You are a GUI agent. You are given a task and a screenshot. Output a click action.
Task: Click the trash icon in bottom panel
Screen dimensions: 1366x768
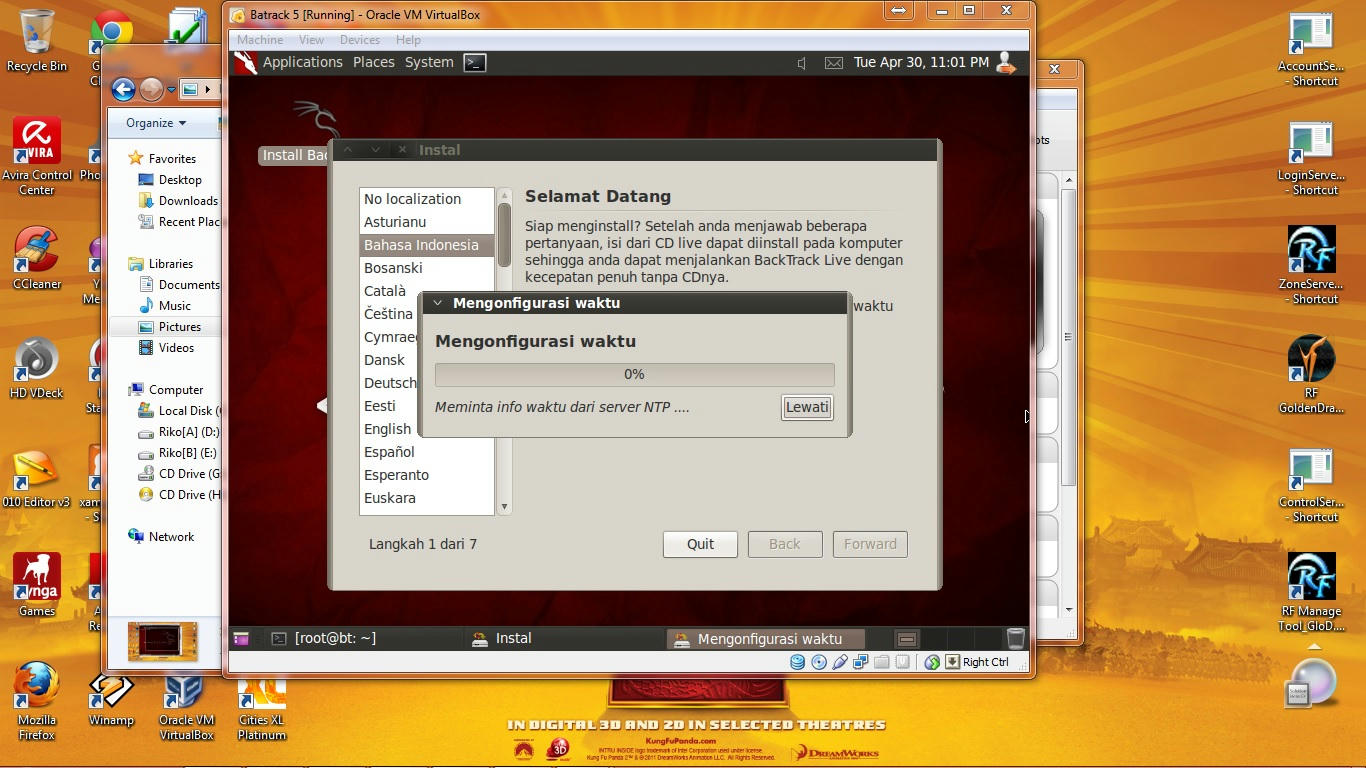tap(1015, 638)
